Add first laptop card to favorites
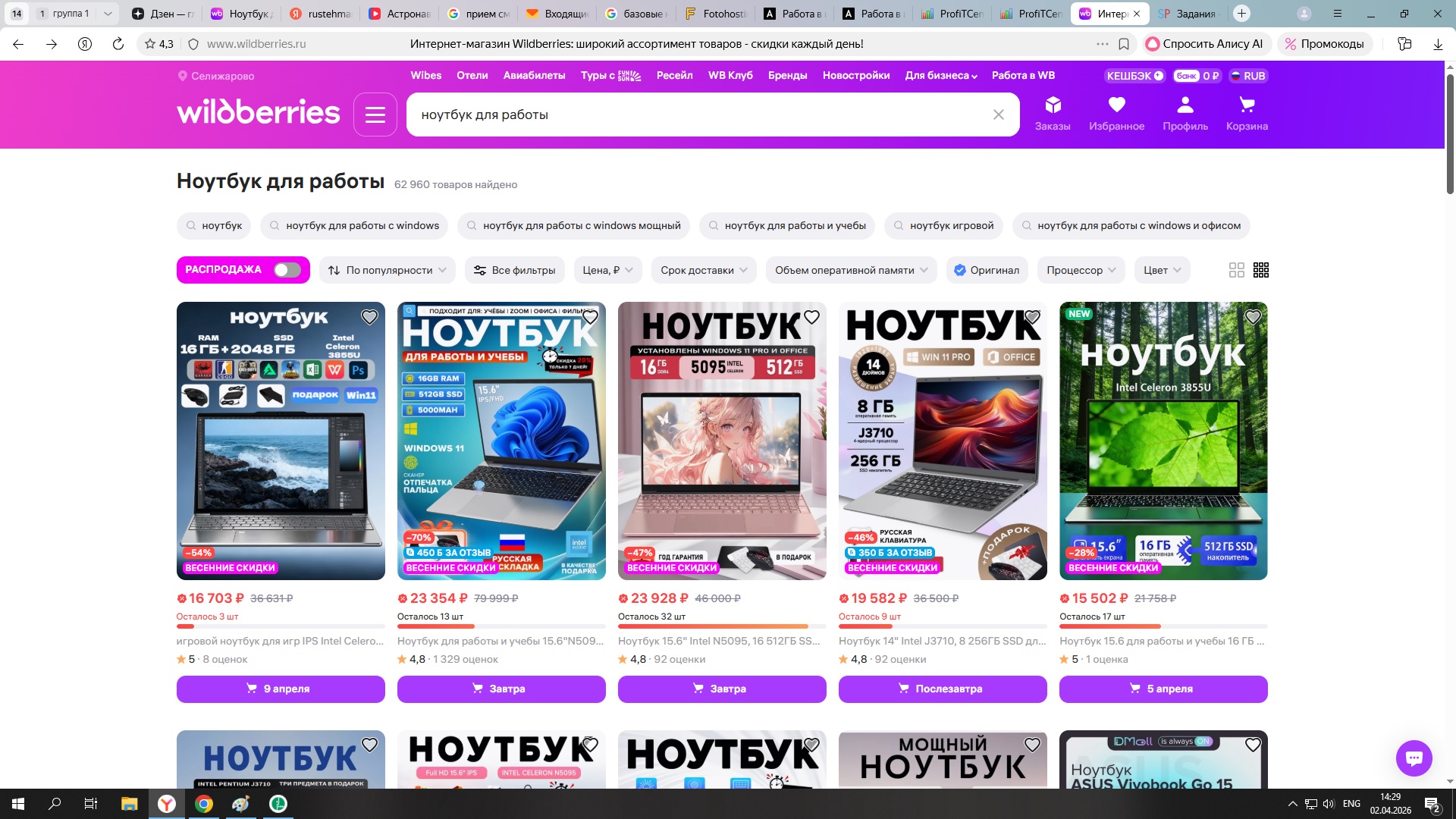 tap(369, 317)
